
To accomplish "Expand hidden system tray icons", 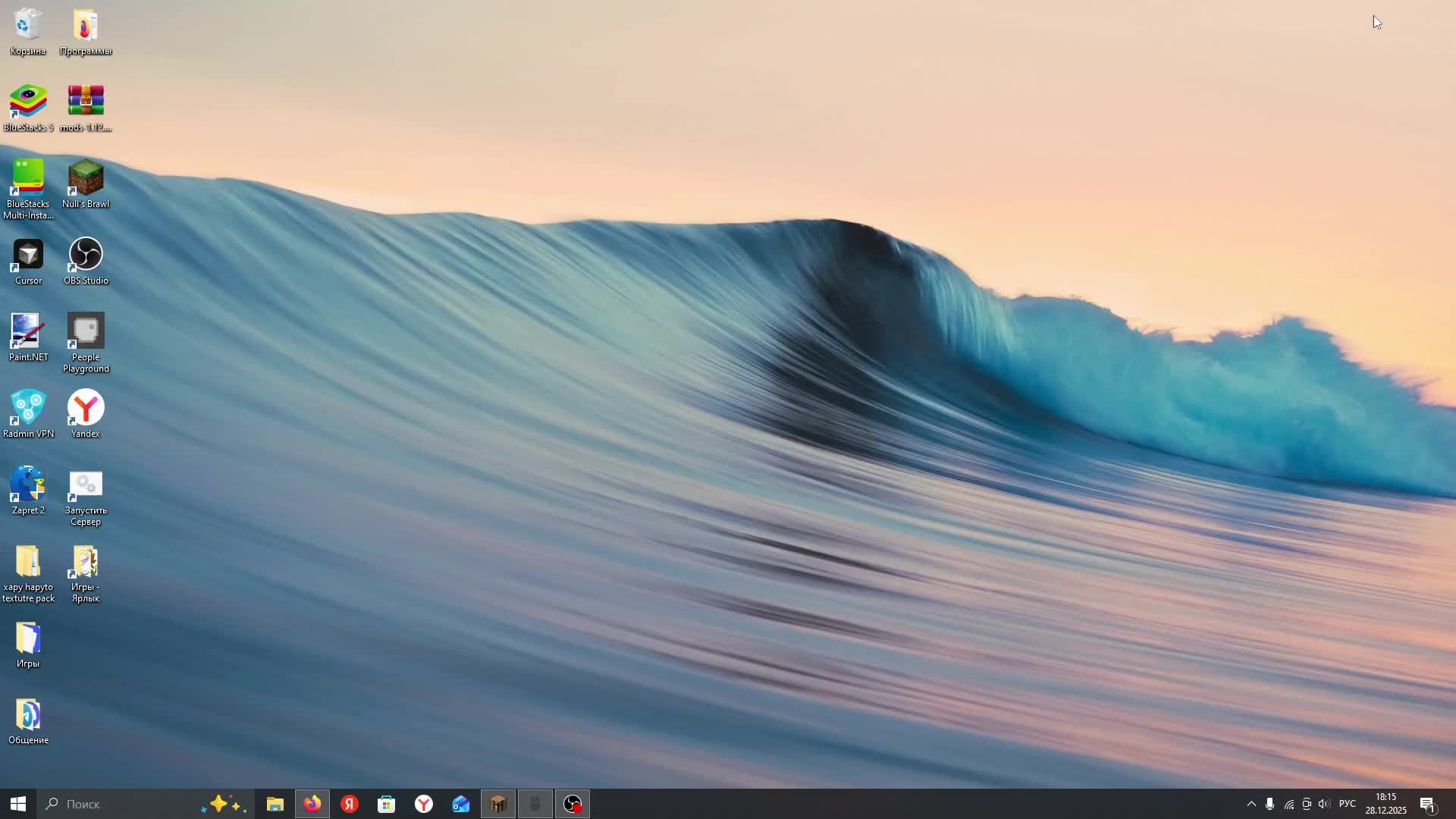I will (x=1251, y=804).
